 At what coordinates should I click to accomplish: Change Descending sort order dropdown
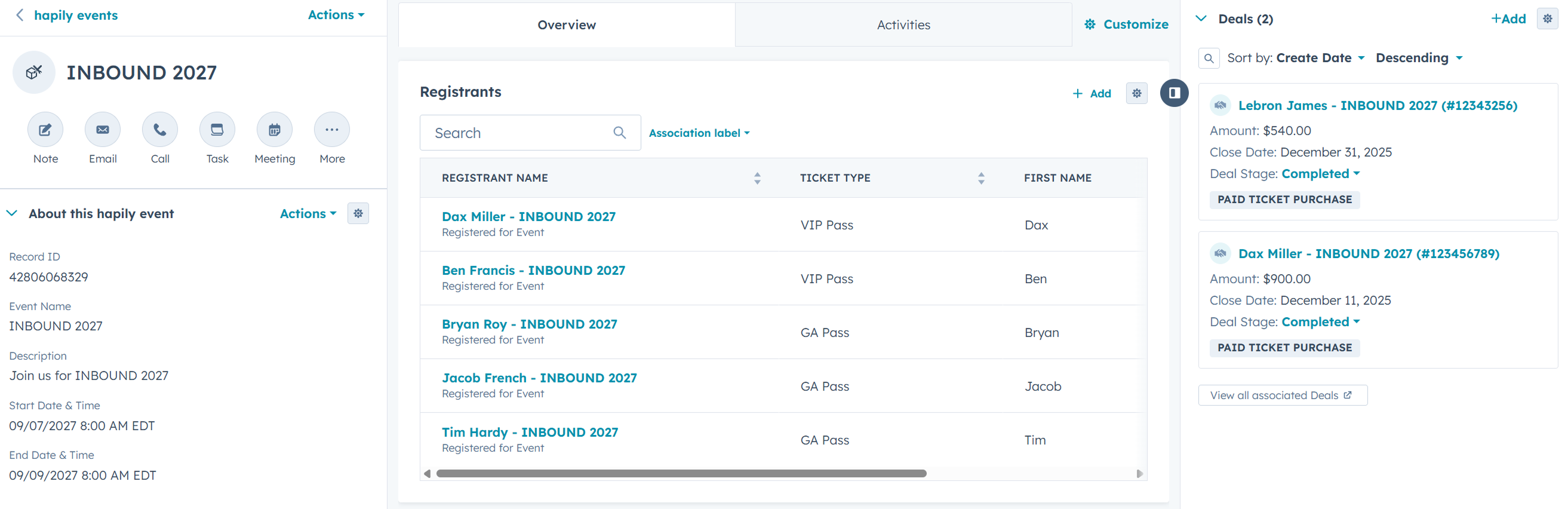1419,58
